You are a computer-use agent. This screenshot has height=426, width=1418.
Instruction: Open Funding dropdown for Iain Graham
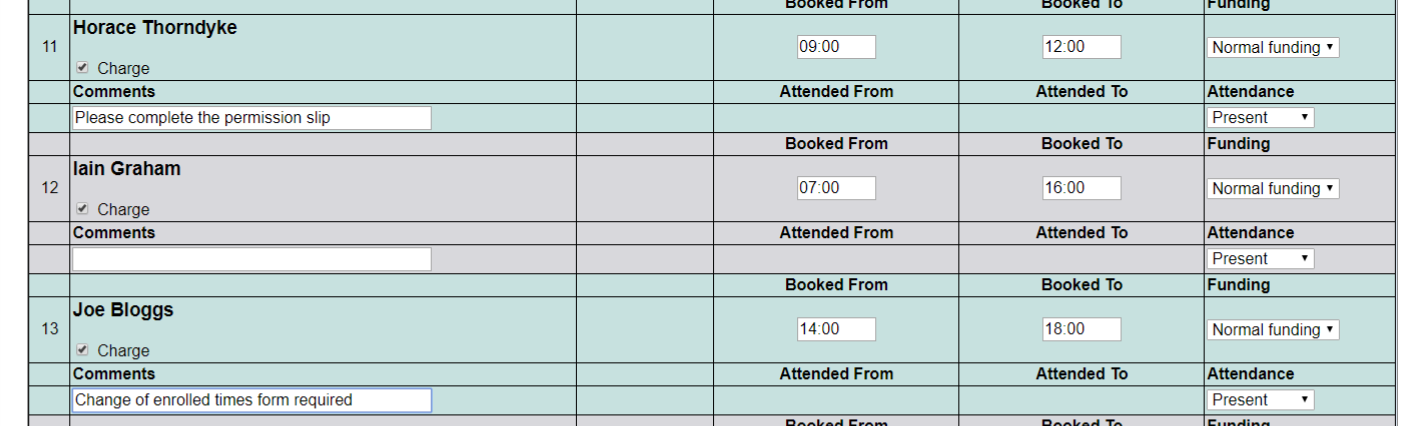[1273, 188]
